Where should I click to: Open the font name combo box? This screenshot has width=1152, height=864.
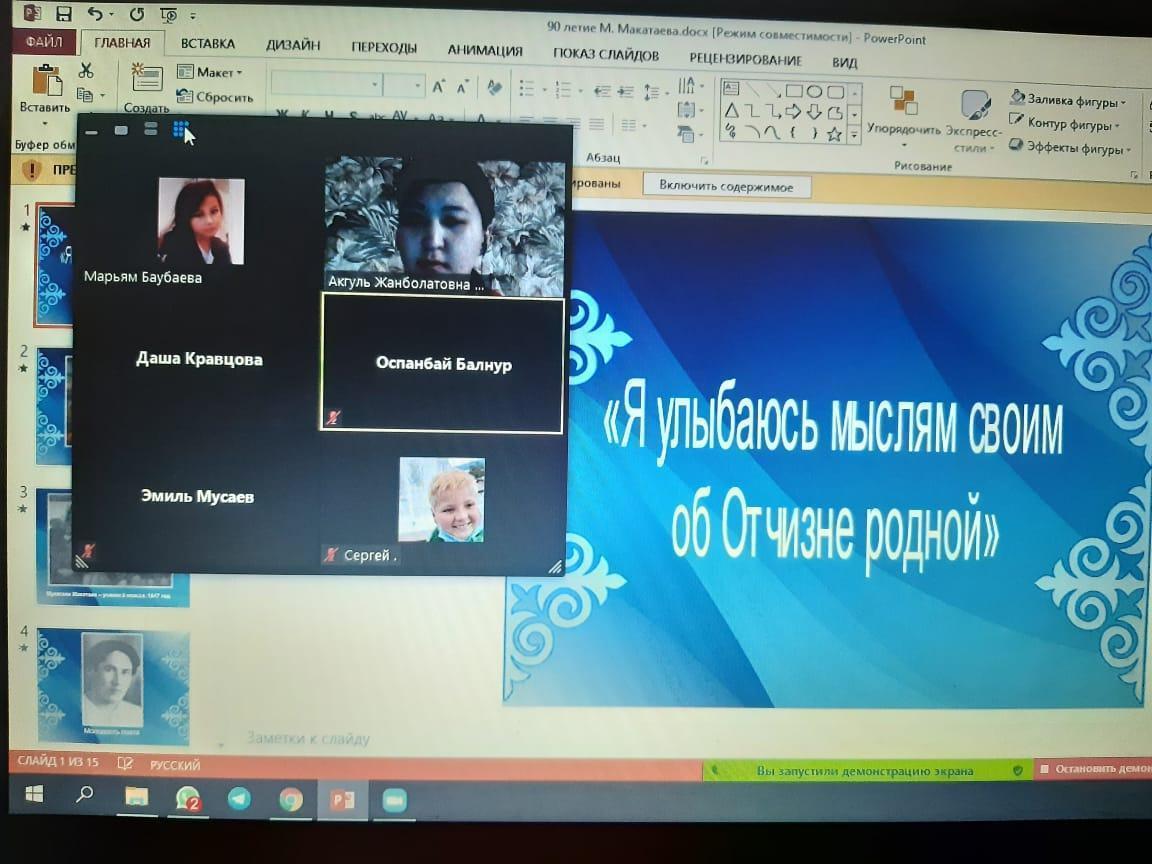(326, 84)
